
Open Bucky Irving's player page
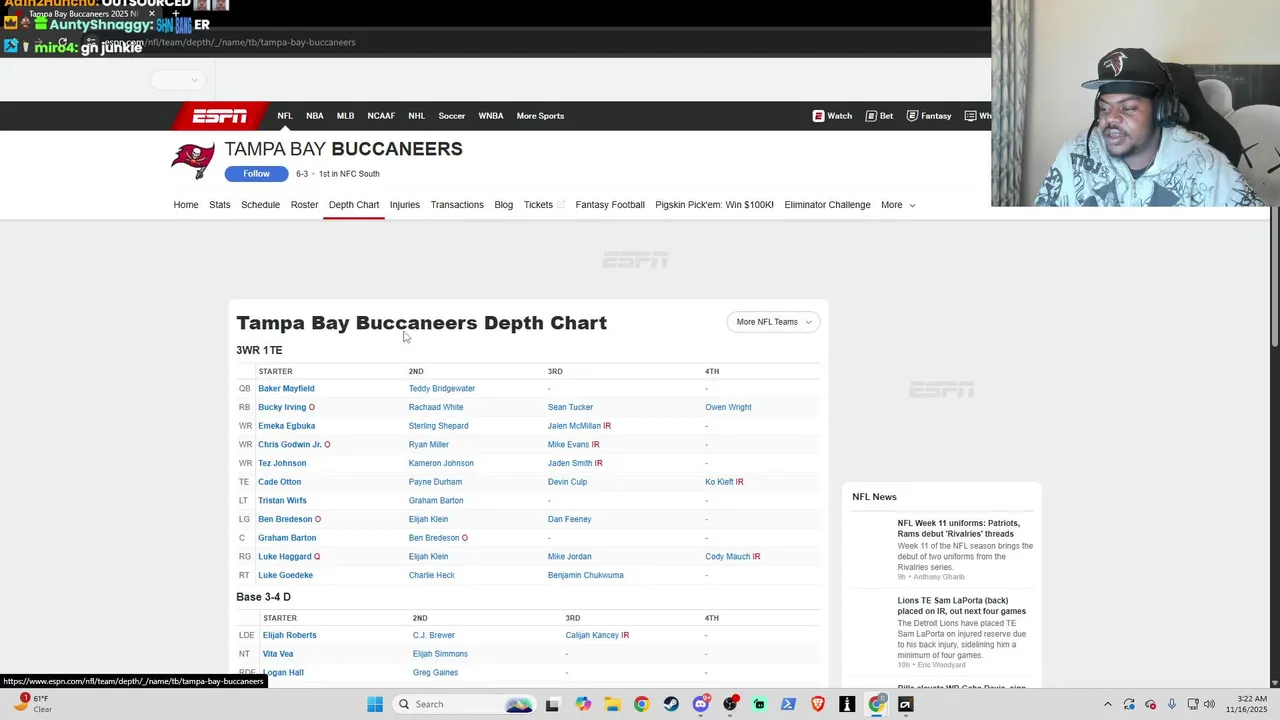(282, 407)
